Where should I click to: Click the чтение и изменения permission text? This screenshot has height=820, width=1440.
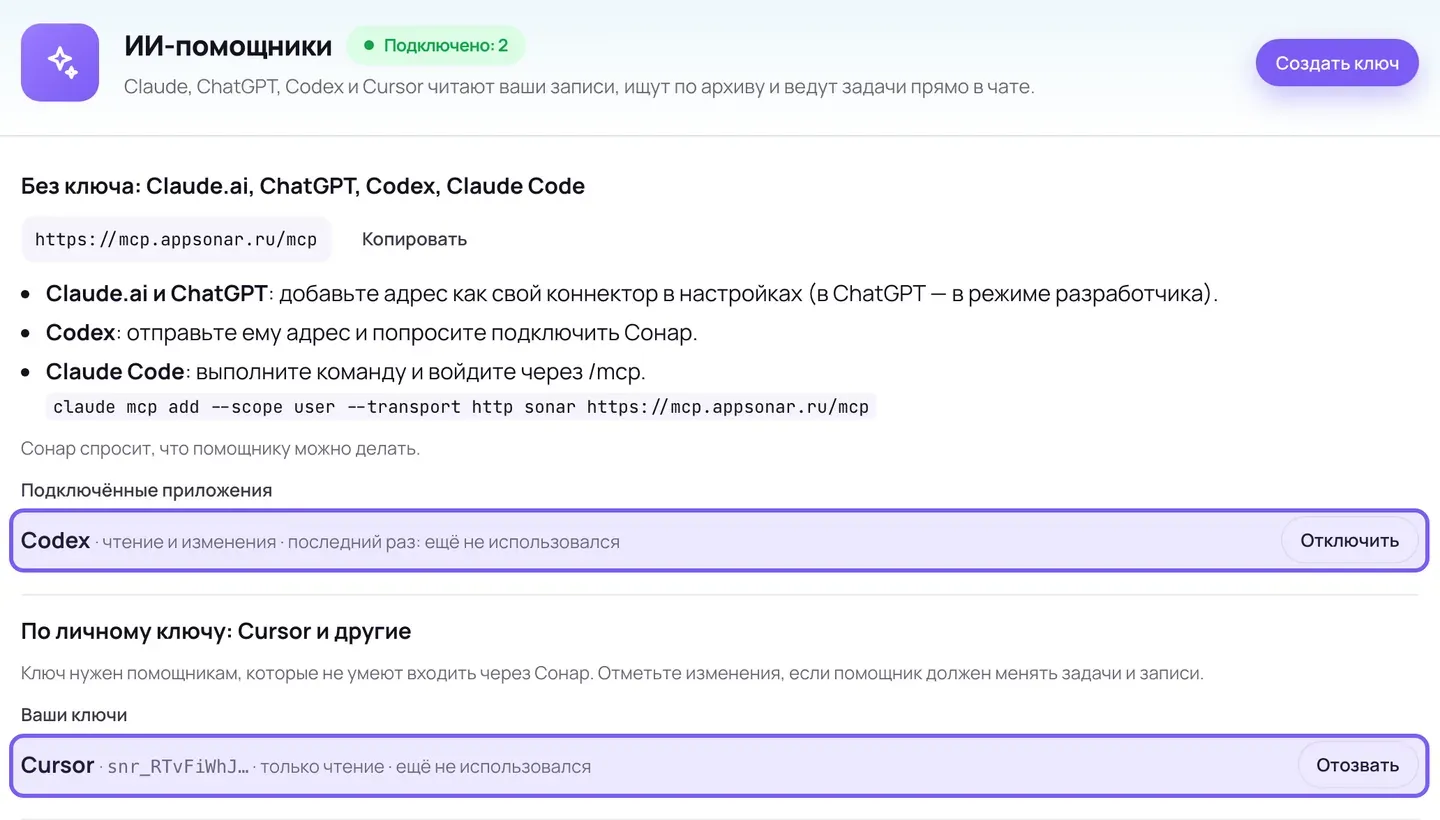(x=189, y=542)
